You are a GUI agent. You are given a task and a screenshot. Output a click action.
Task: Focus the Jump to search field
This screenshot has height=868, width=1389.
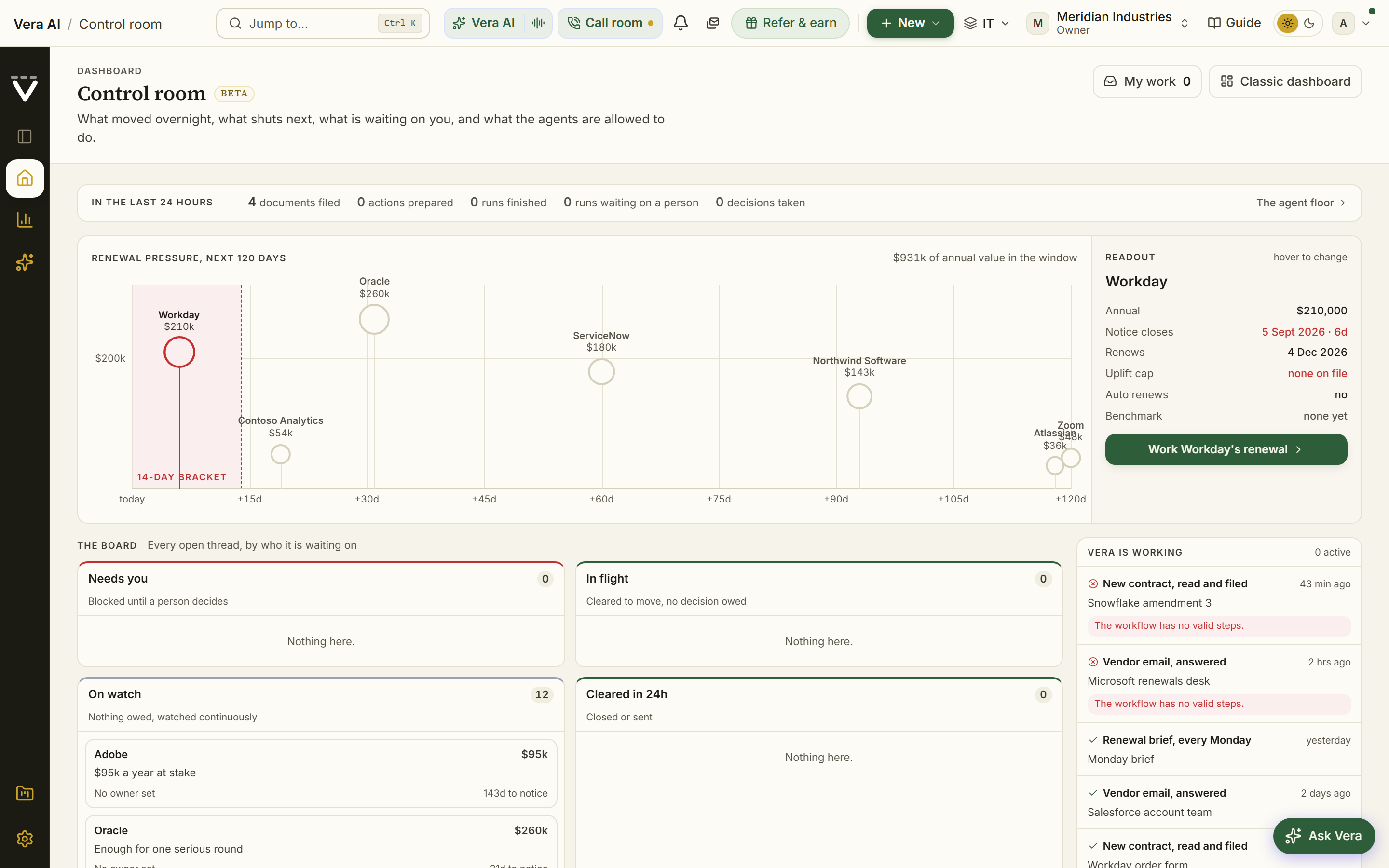click(x=323, y=23)
